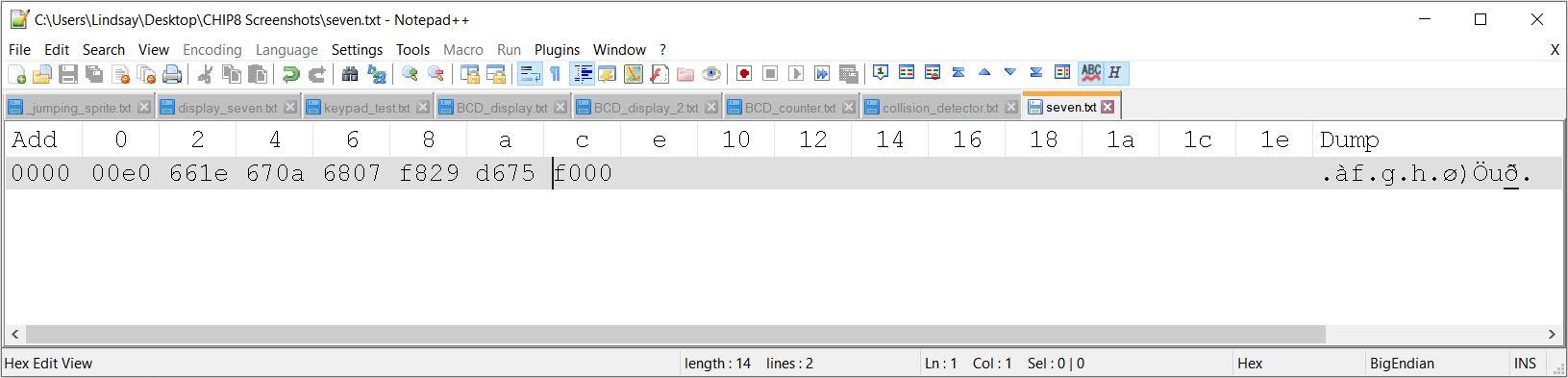
Task: Open Find with the binoculars icon
Action: [350, 73]
